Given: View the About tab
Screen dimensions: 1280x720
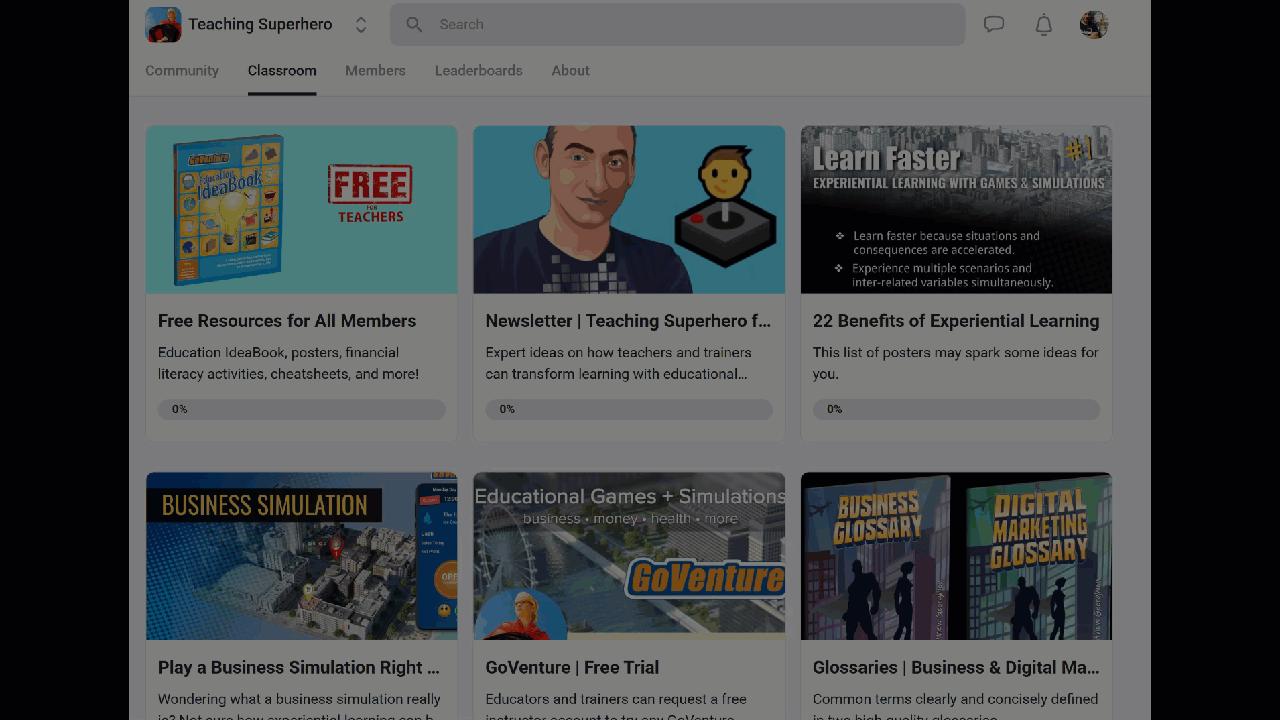Looking at the screenshot, I should click(571, 71).
